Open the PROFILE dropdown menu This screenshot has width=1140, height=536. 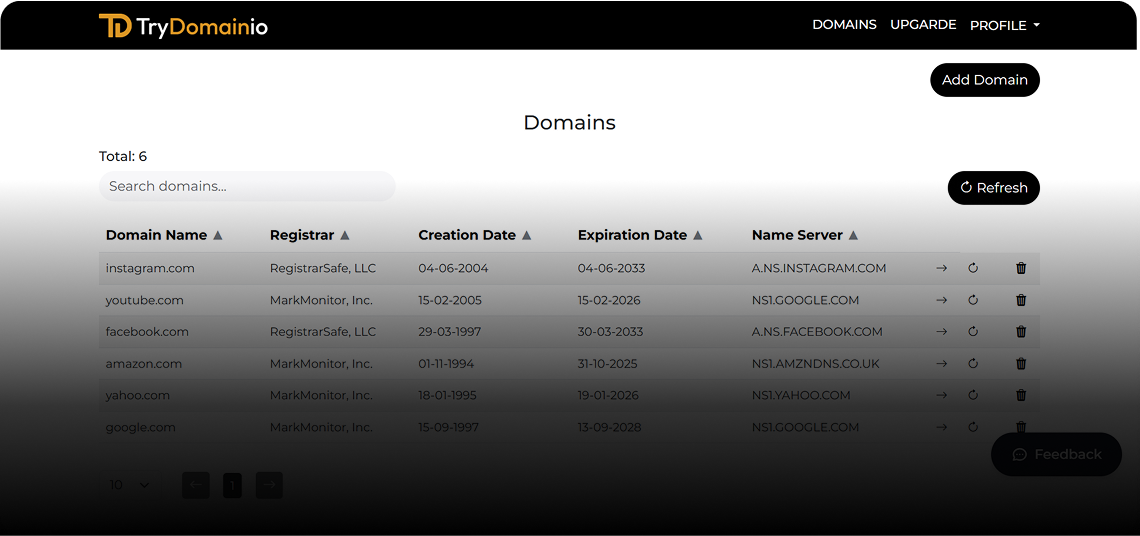click(1005, 25)
